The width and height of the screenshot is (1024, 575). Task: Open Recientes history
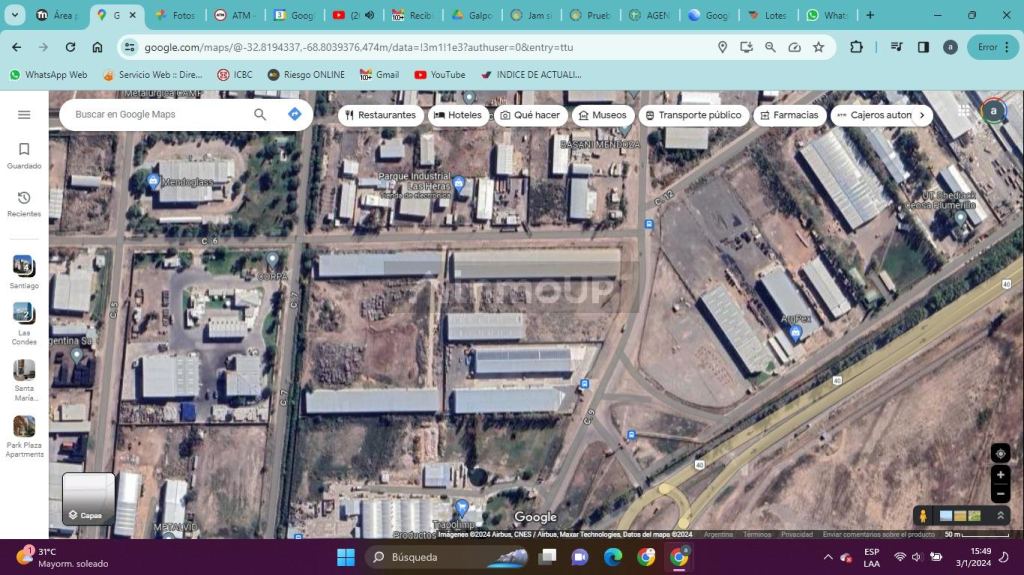(24, 204)
